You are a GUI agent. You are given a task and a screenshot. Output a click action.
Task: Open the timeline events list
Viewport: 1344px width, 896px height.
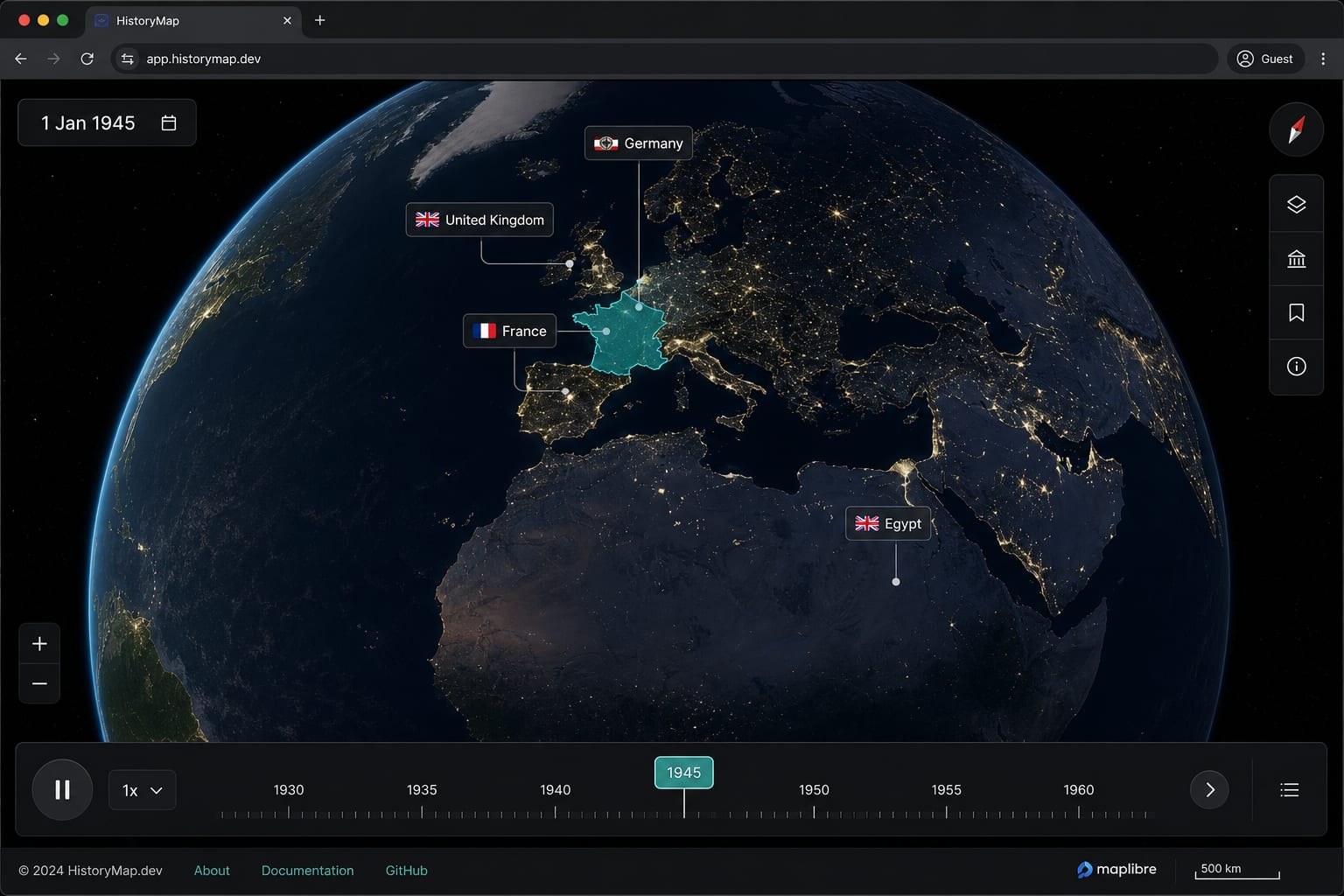1289,790
